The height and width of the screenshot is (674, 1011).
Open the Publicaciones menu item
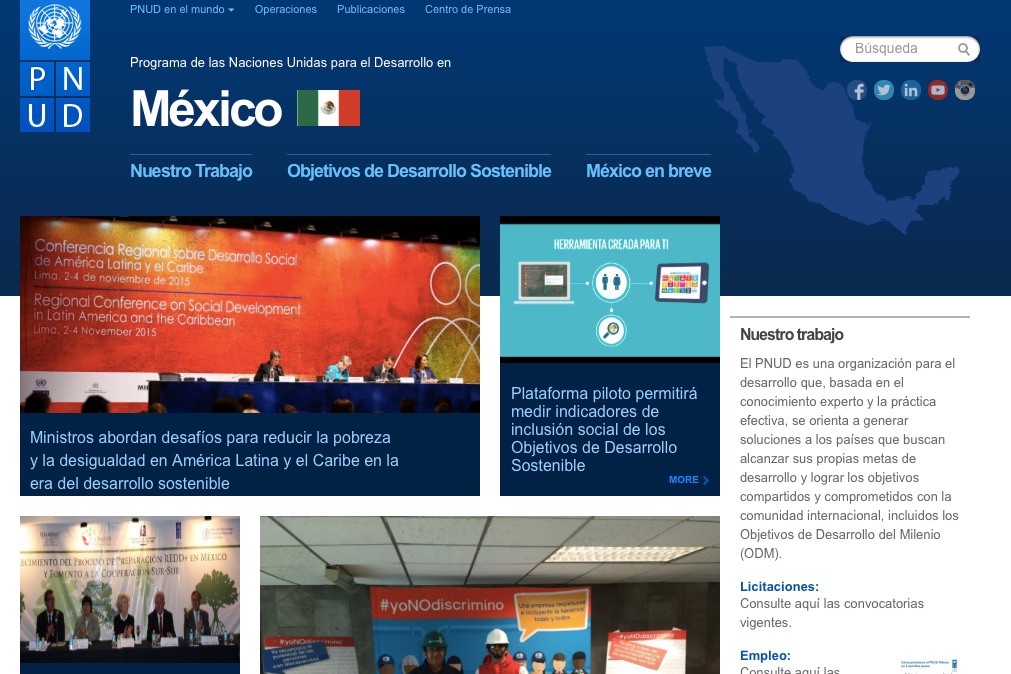coord(371,9)
